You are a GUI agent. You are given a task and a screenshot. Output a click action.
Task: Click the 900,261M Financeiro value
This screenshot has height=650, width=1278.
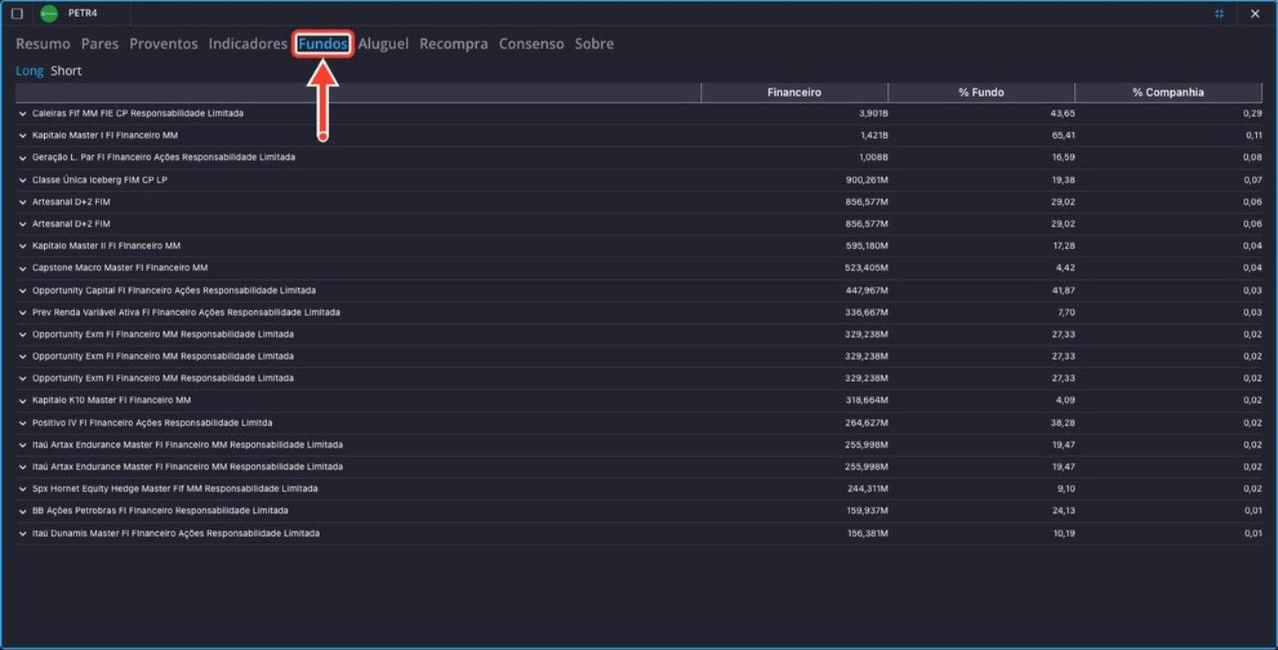tap(866, 180)
